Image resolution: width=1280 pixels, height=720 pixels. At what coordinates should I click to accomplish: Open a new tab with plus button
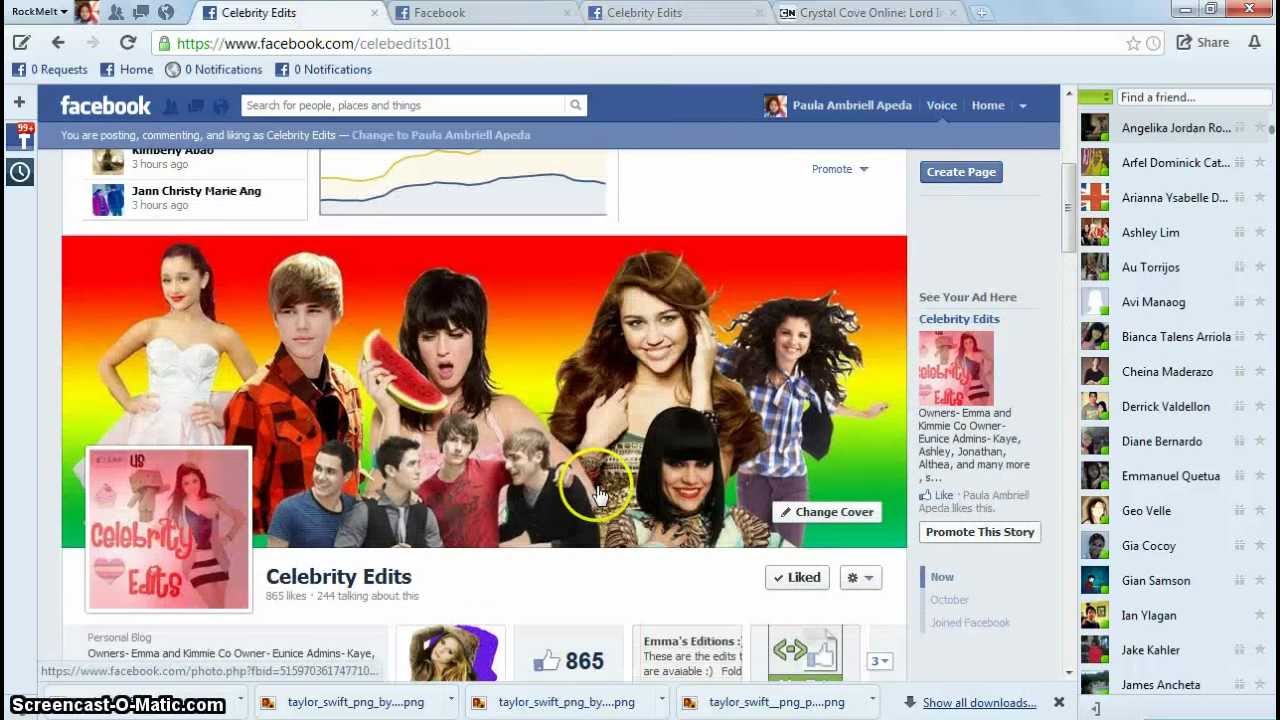click(x=982, y=13)
